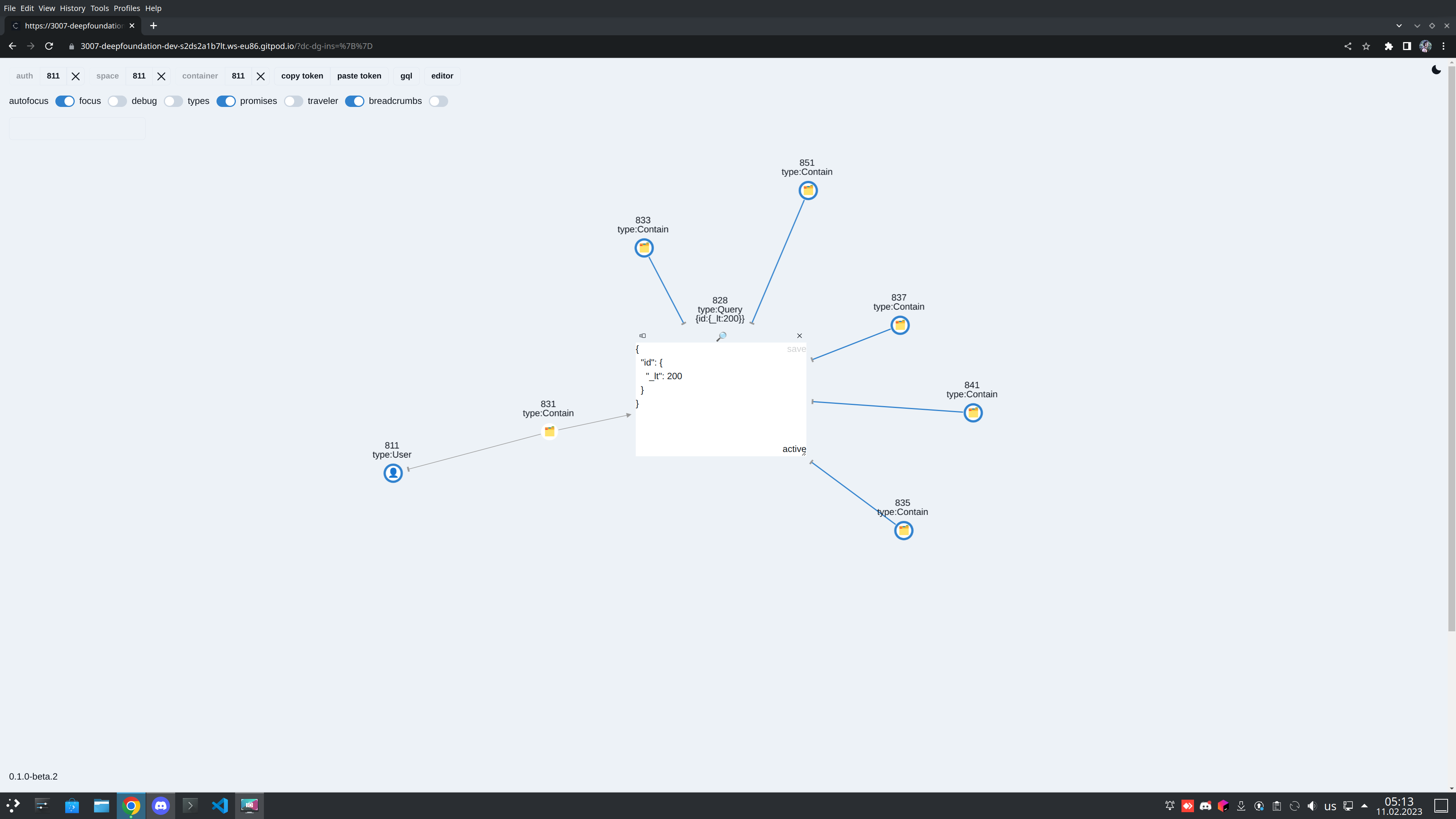Click the 833 Contain folder node
Viewport: 1456px width, 819px height.
[x=644, y=248]
